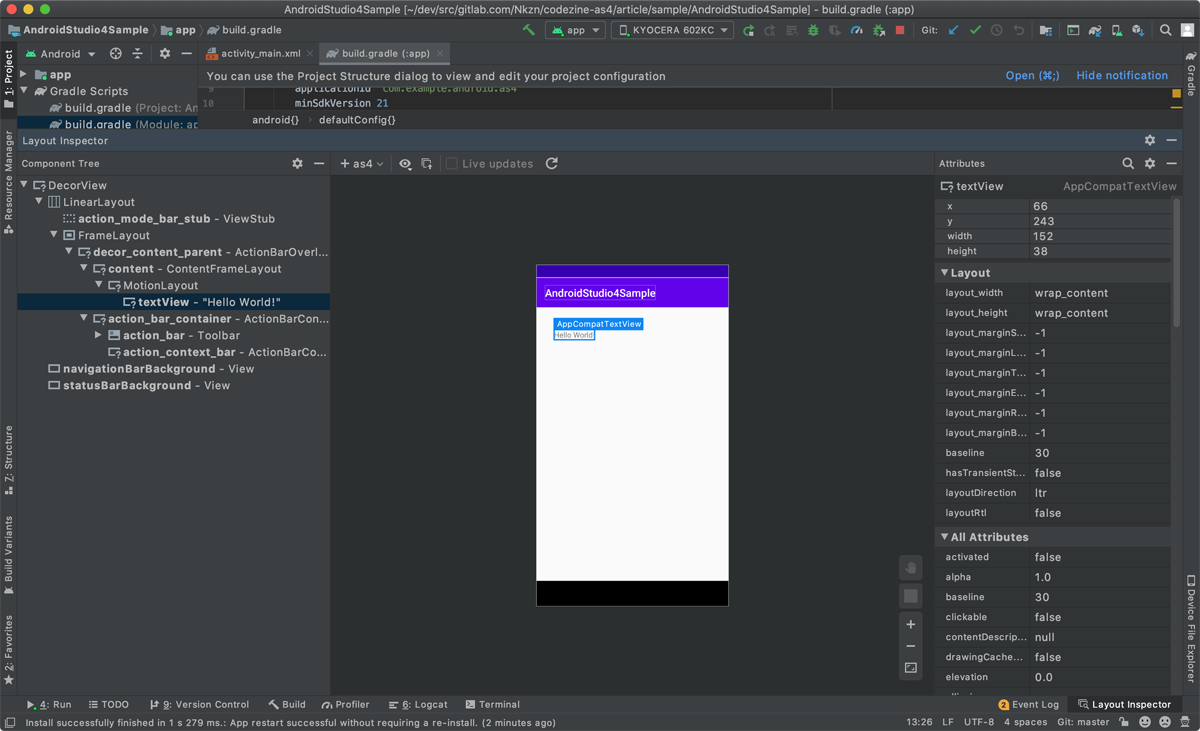The height and width of the screenshot is (731, 1200).
Task: Show Git history clock icon
Action: coord(997,30)
